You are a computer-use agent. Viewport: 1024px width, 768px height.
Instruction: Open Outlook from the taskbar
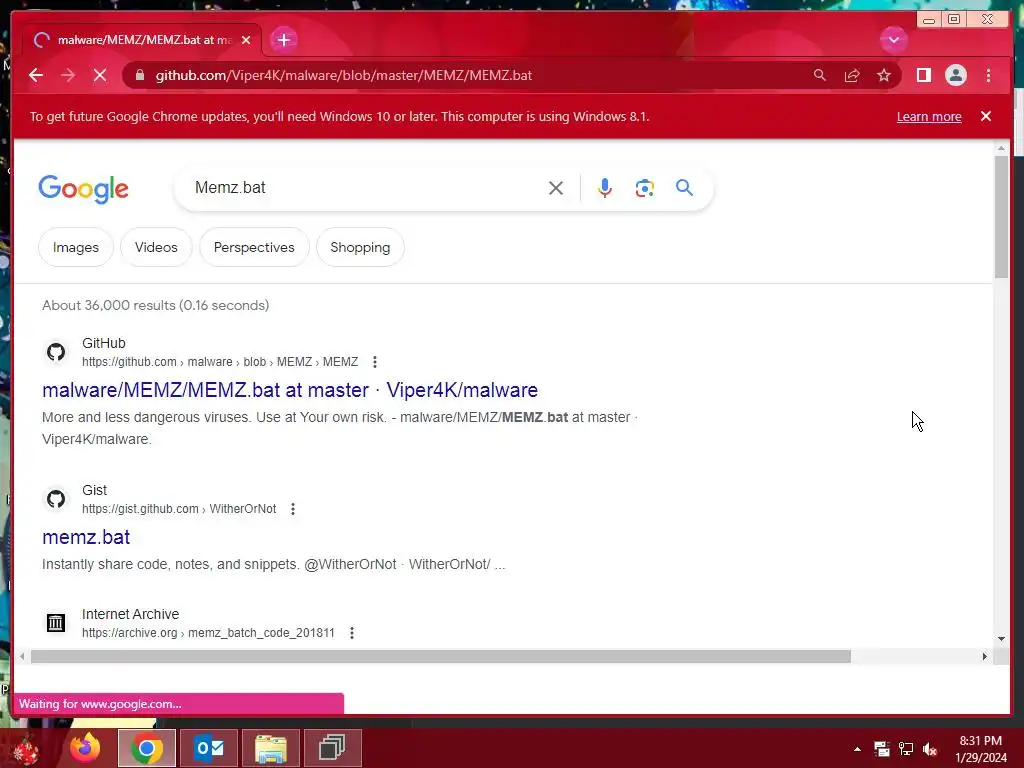(x=209, y=748)
